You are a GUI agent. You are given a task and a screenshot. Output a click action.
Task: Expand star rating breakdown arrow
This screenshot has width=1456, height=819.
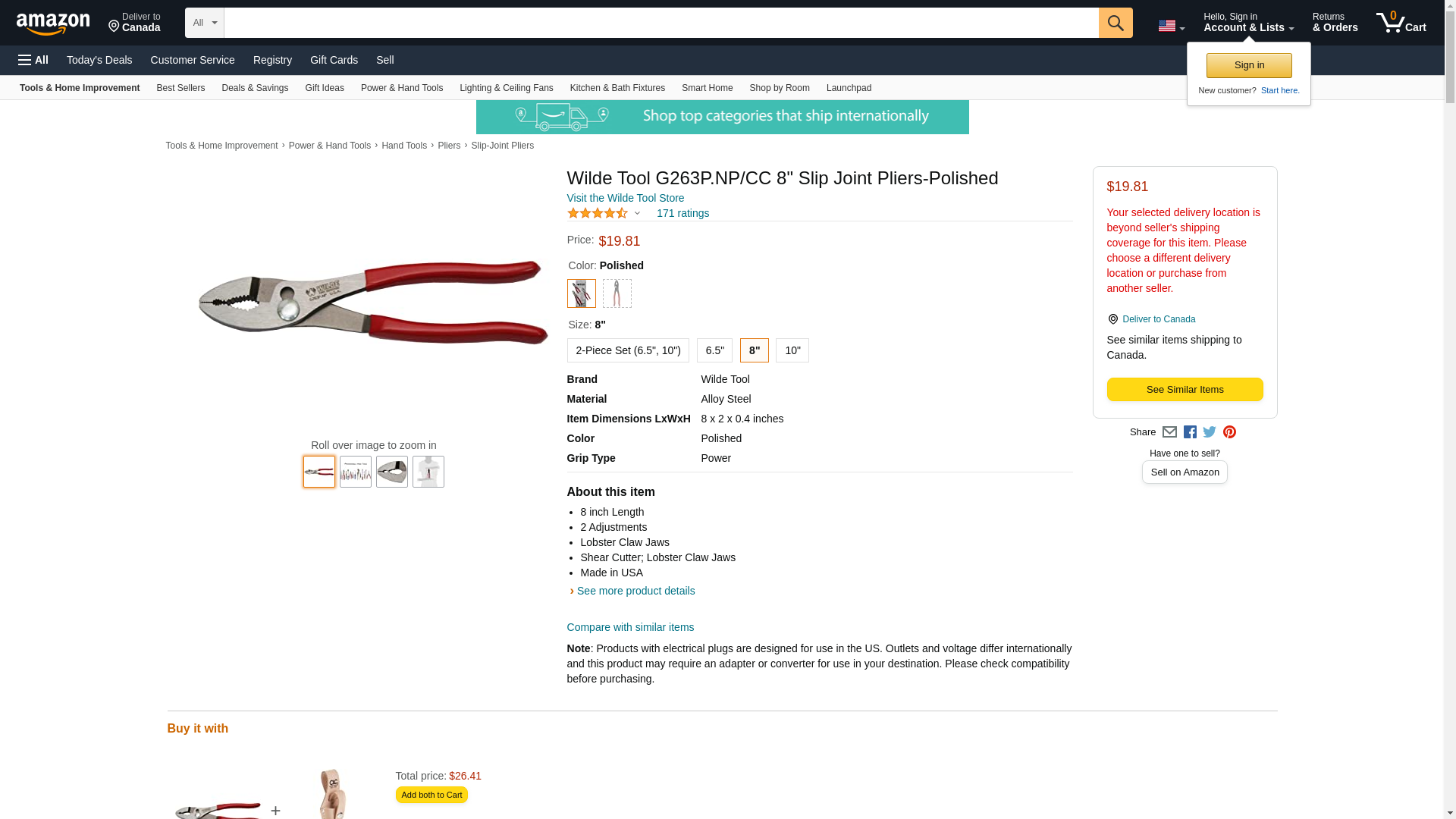point(637,213)
